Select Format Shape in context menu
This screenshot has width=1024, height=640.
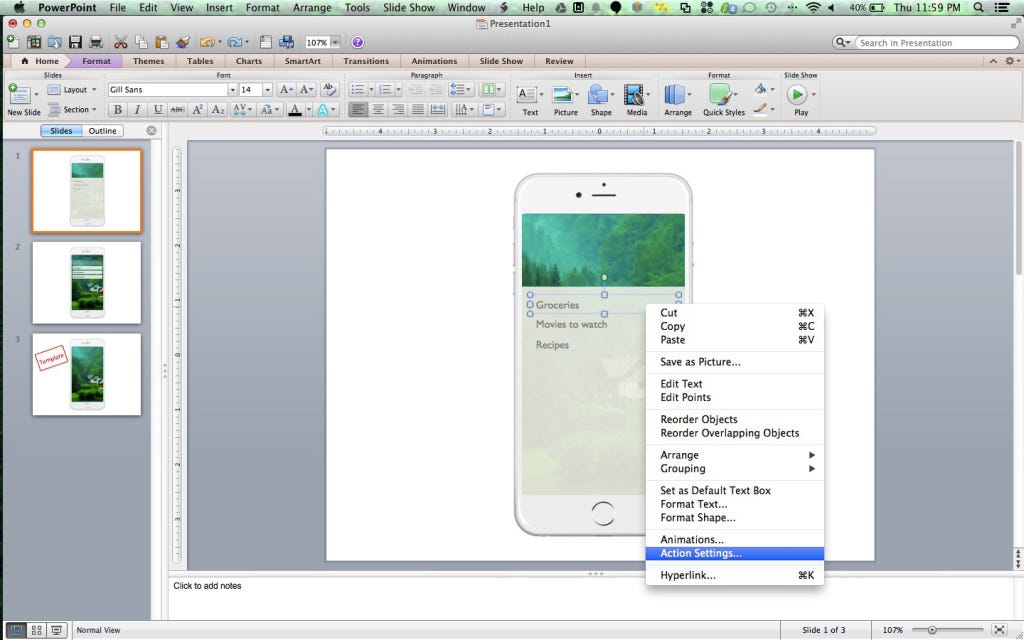pyautogui.click(x=735, y=518)
